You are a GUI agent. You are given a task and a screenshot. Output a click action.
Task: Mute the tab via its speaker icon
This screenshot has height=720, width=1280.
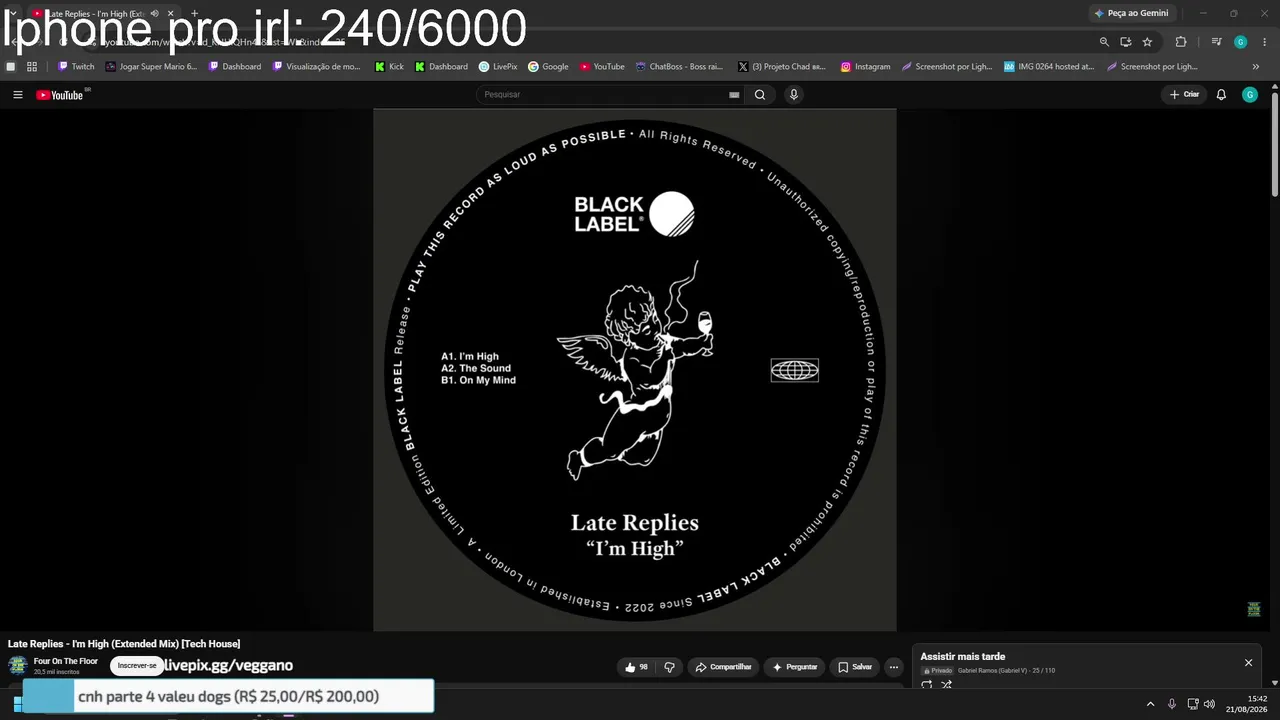click(154, 14)
